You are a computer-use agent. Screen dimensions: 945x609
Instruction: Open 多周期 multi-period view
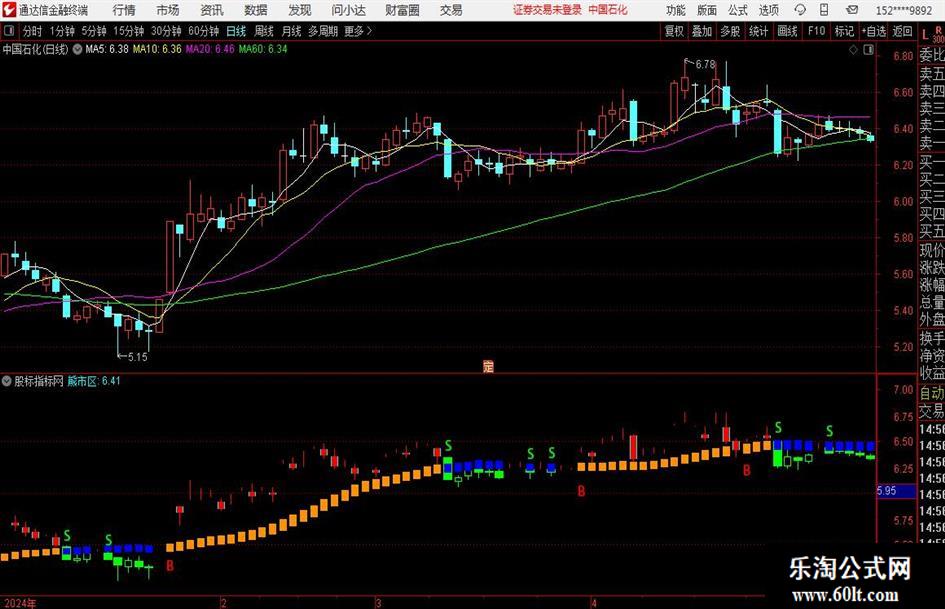323,31
